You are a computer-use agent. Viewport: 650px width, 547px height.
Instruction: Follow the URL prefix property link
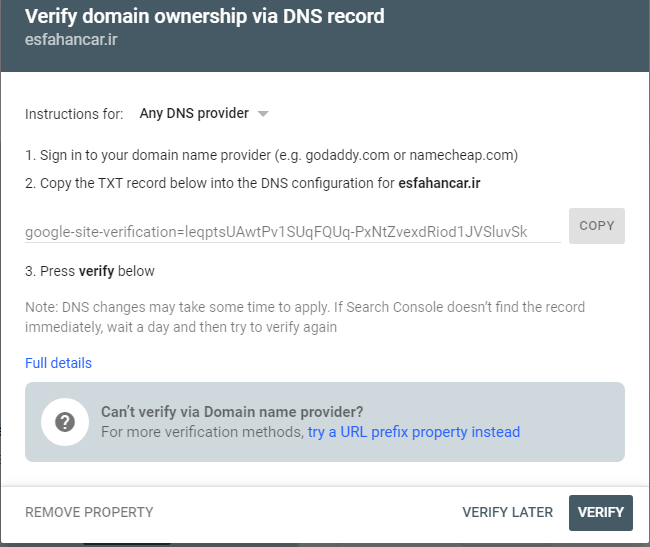414,432
